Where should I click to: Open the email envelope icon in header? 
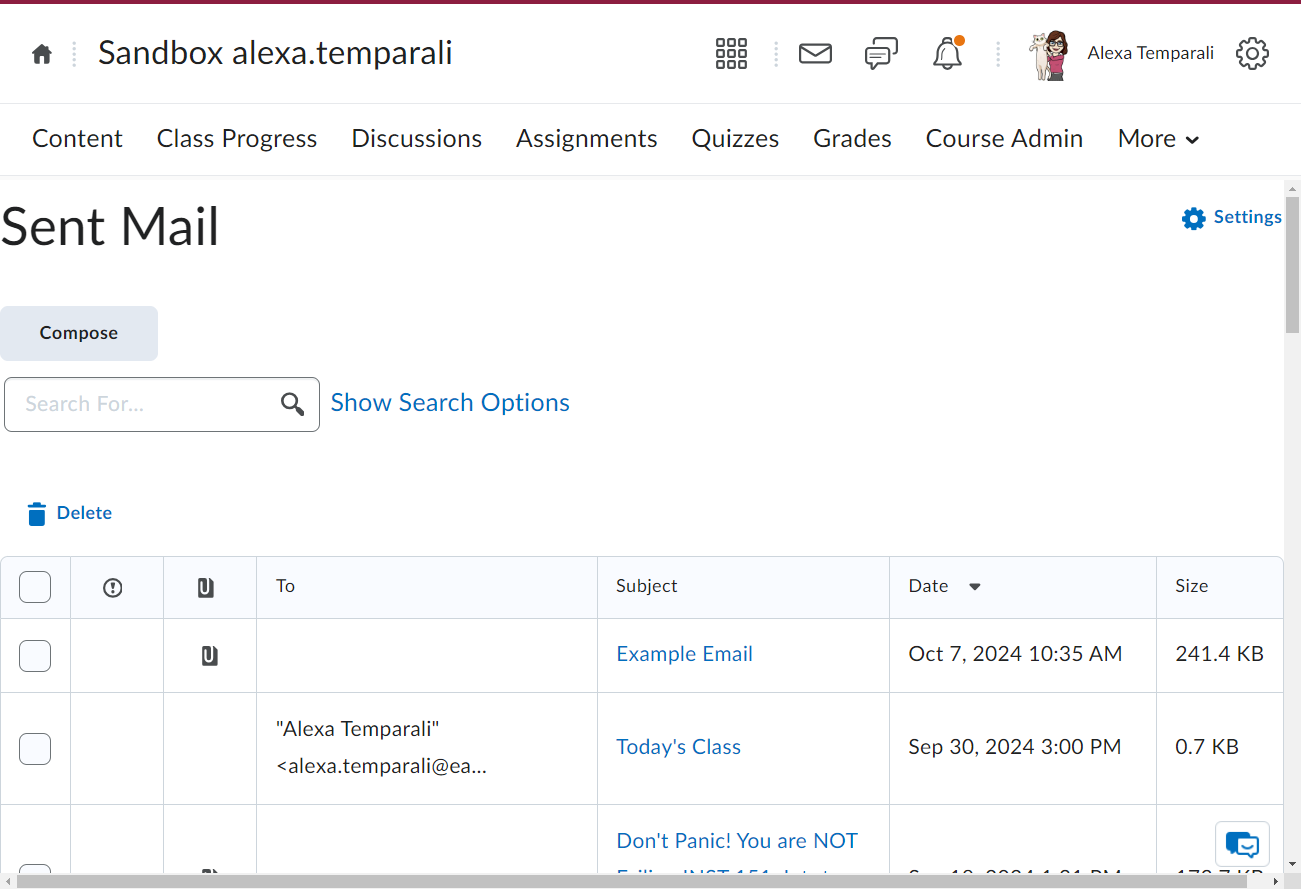815,53
